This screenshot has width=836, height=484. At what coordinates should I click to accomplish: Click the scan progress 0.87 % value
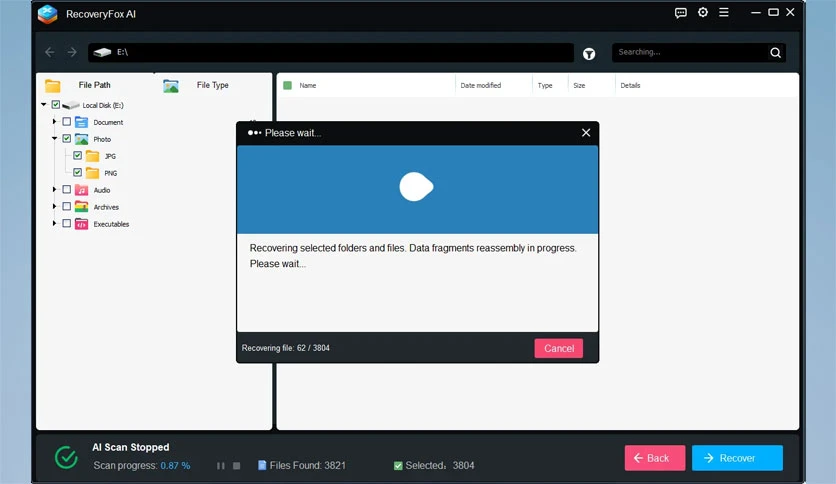175,465
